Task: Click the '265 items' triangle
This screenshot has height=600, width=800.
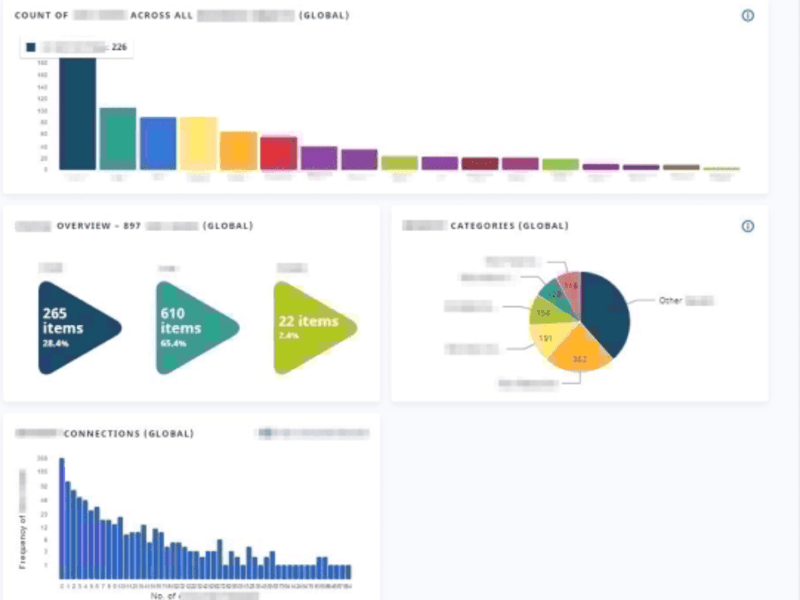Action: click(77, 328)
